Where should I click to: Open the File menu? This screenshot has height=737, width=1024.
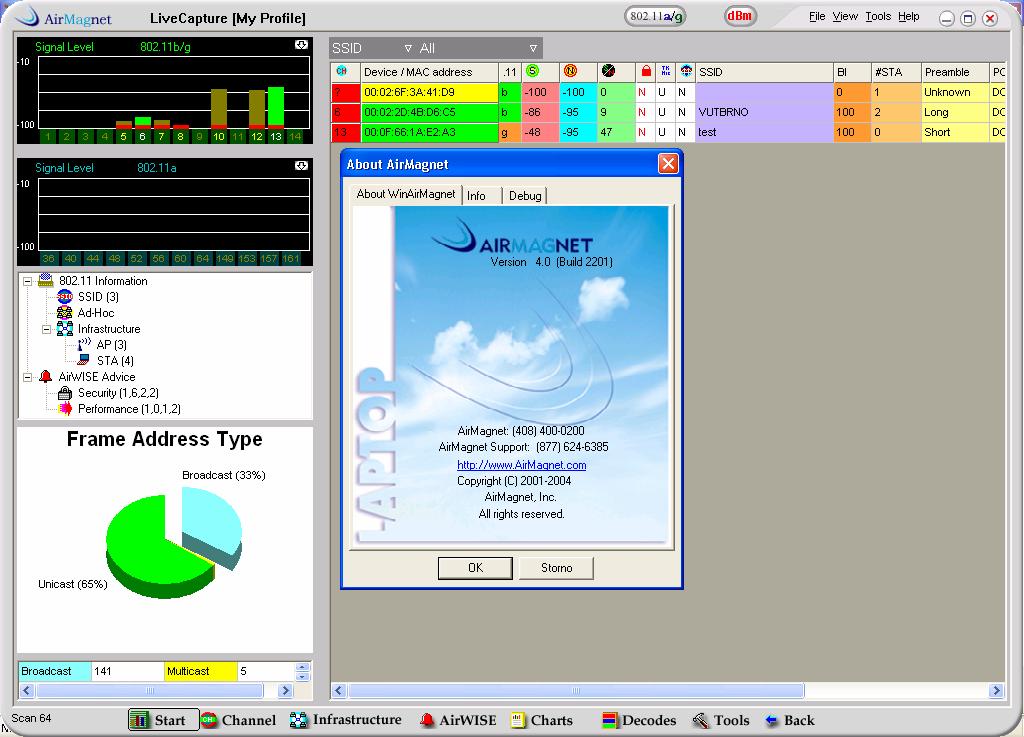817,16
